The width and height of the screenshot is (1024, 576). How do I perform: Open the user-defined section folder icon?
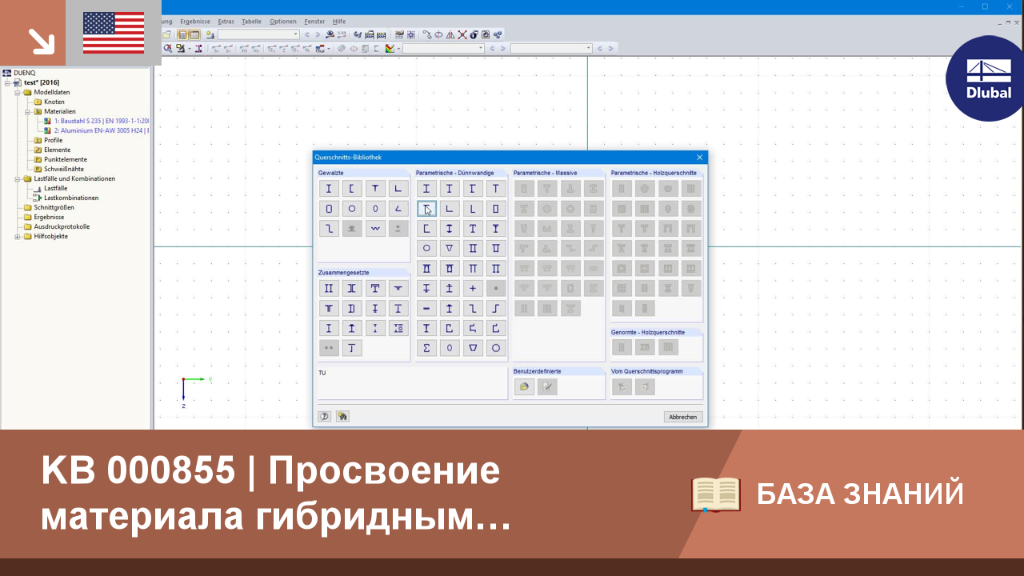click(524, 387)
